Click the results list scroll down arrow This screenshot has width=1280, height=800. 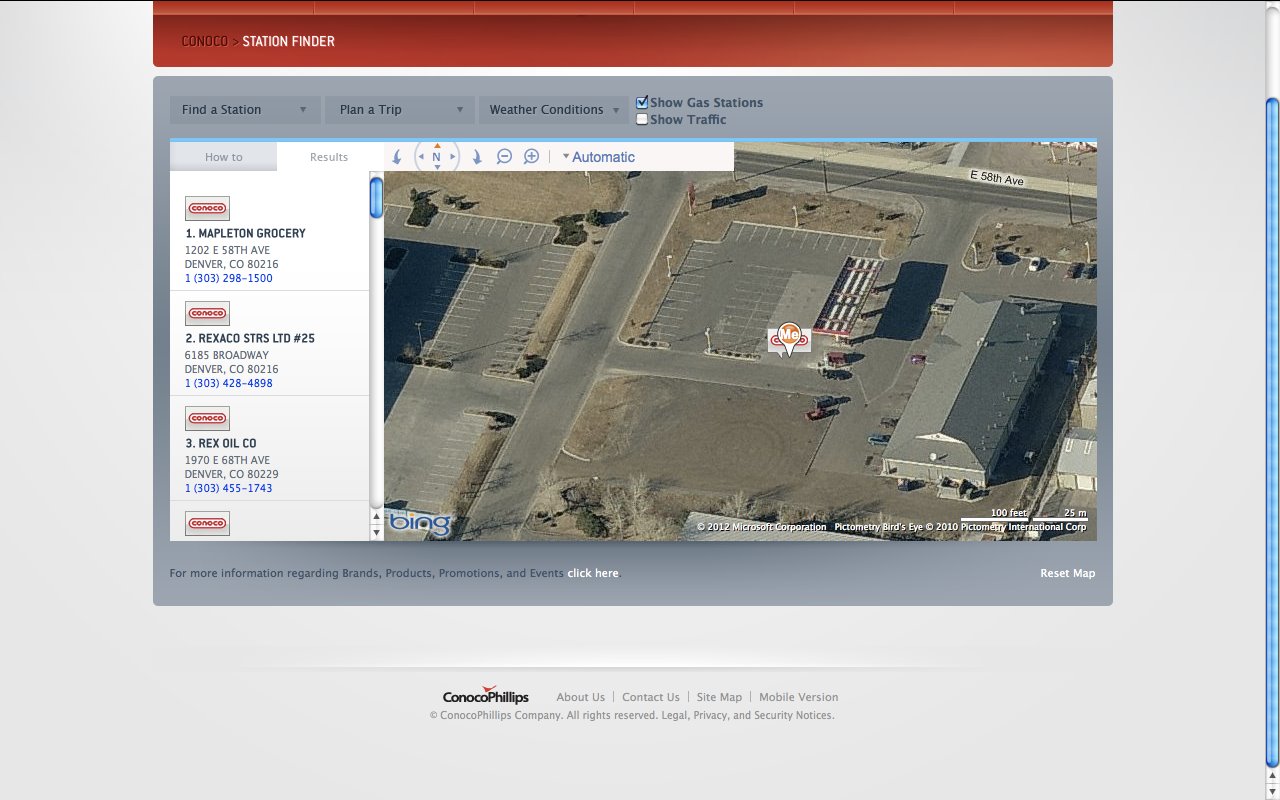(x=377, y=532)
